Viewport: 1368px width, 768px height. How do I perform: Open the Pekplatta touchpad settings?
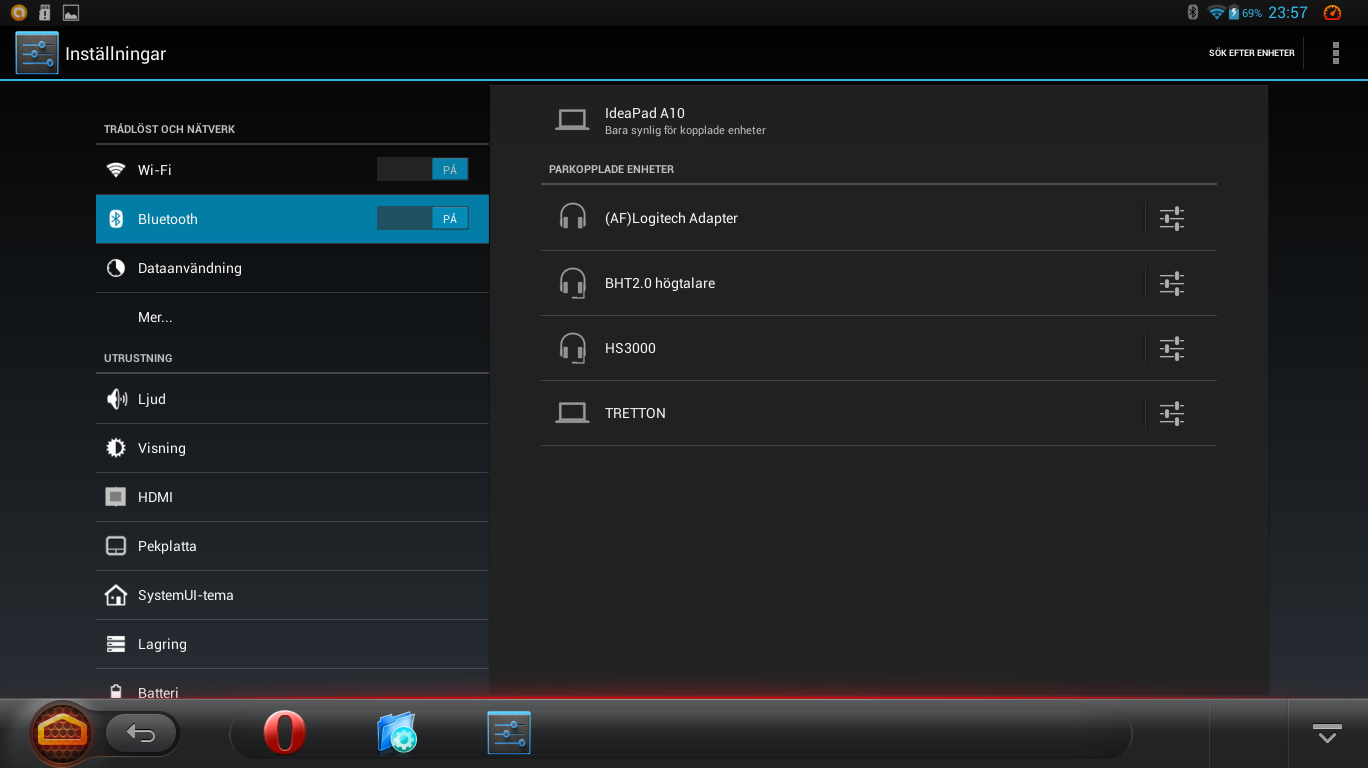click(292, 546)
